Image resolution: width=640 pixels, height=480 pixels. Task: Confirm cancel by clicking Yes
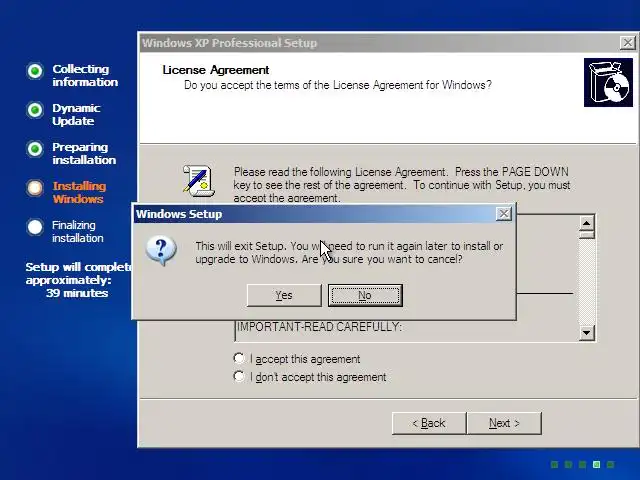(x=284, y=295)
